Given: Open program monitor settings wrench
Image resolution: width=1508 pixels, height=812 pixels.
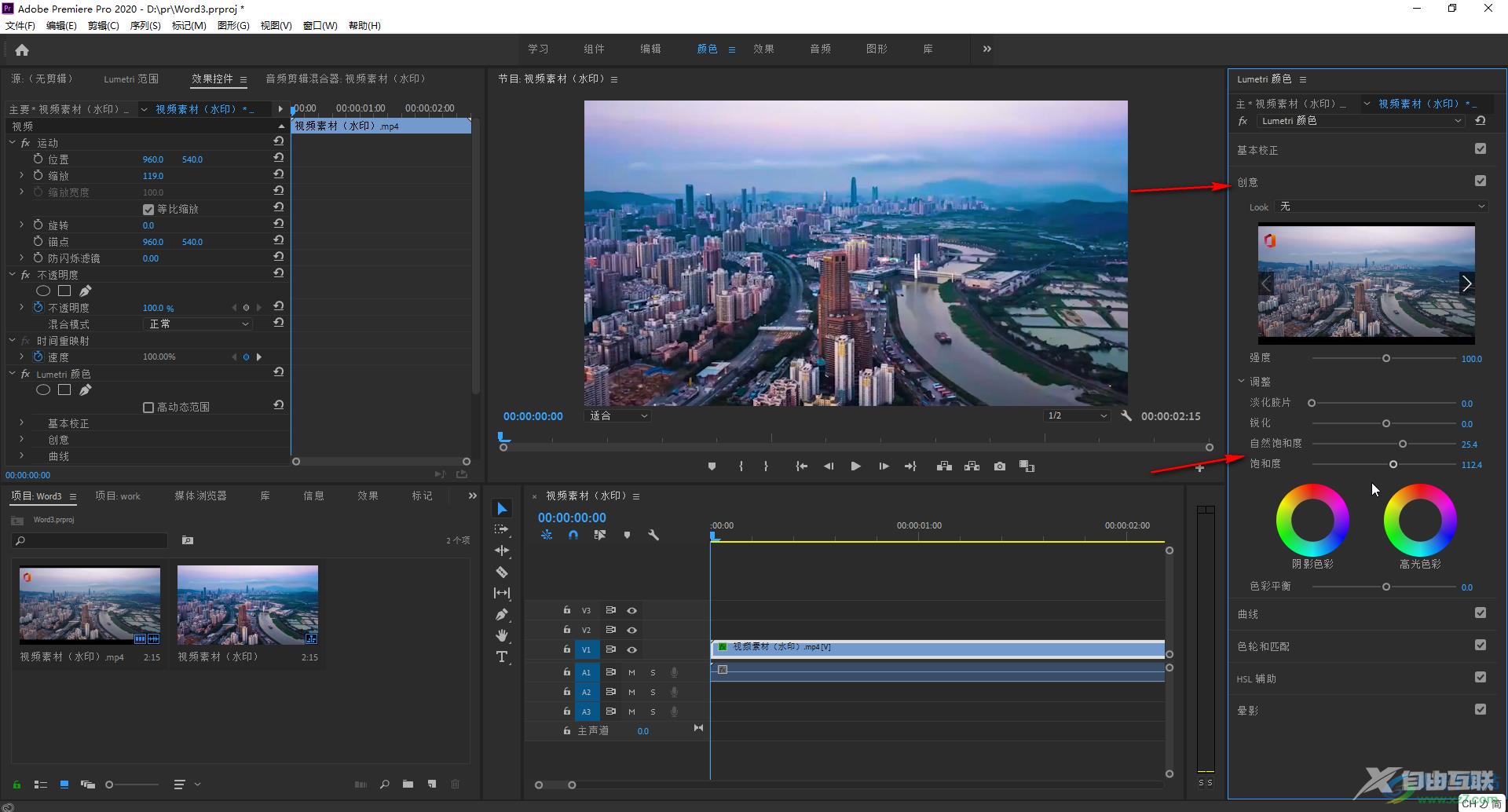Looking at the screenshot, I should tap(1126, 416).
